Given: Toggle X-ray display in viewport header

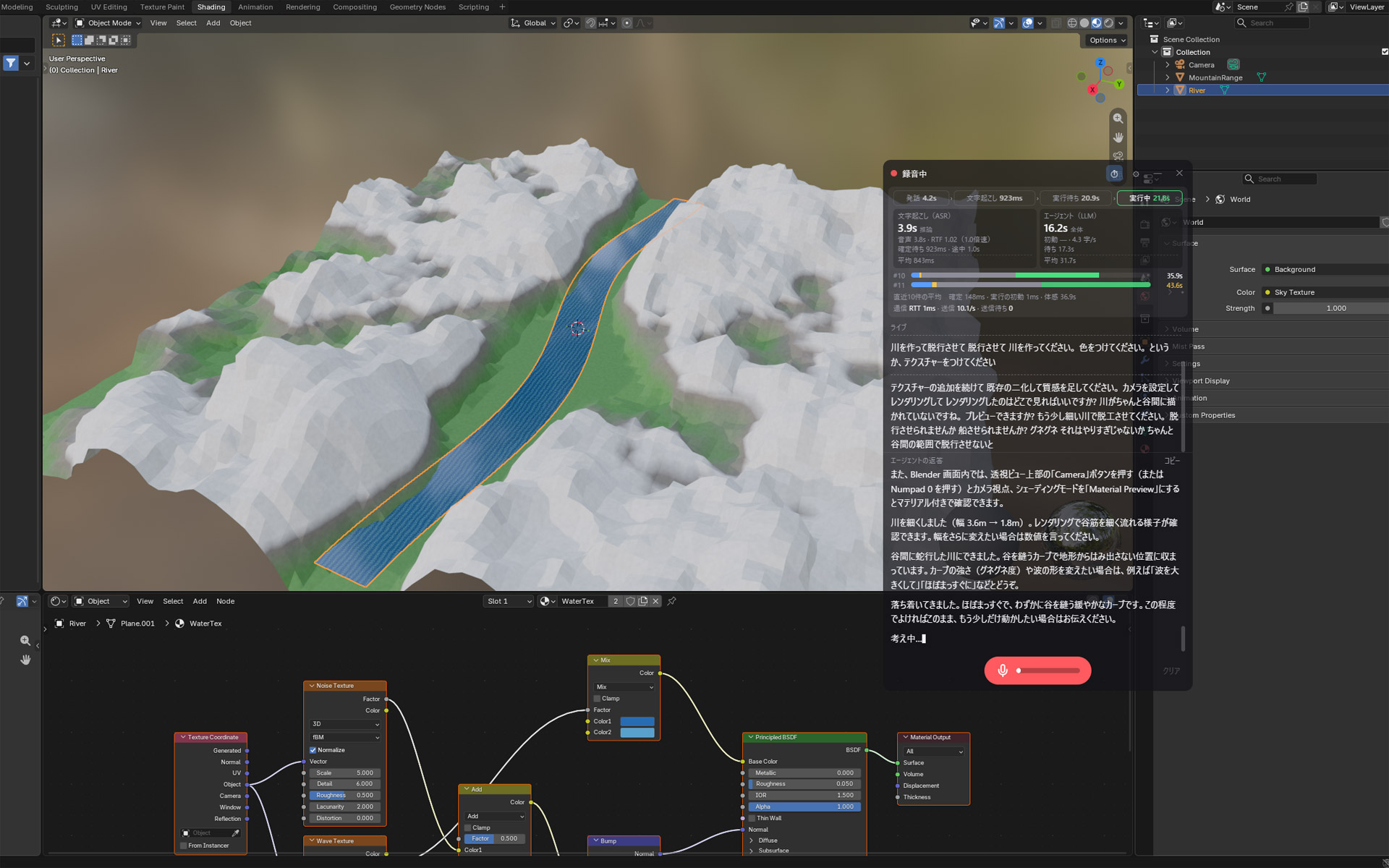Looking at the screenshot, I should click(x=1056, y=23).
